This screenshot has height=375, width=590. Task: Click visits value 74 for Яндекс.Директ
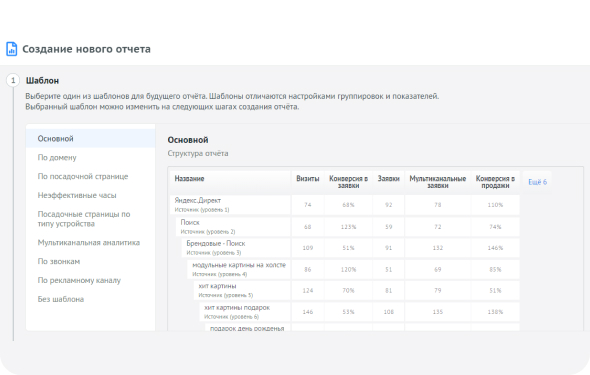307,205
